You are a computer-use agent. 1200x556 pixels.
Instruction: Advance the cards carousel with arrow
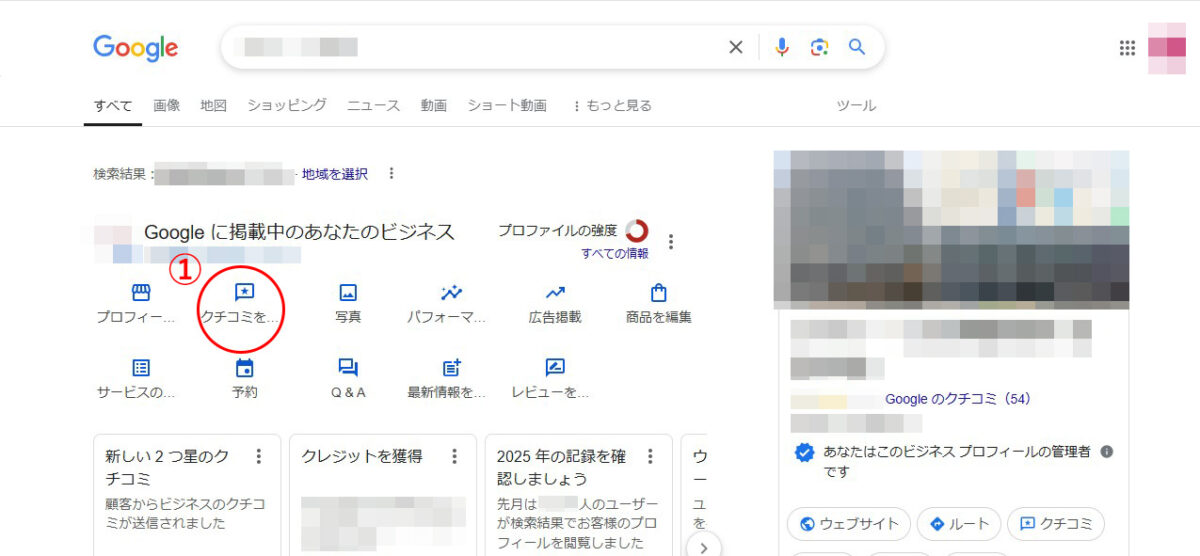(x=703, y=546)
